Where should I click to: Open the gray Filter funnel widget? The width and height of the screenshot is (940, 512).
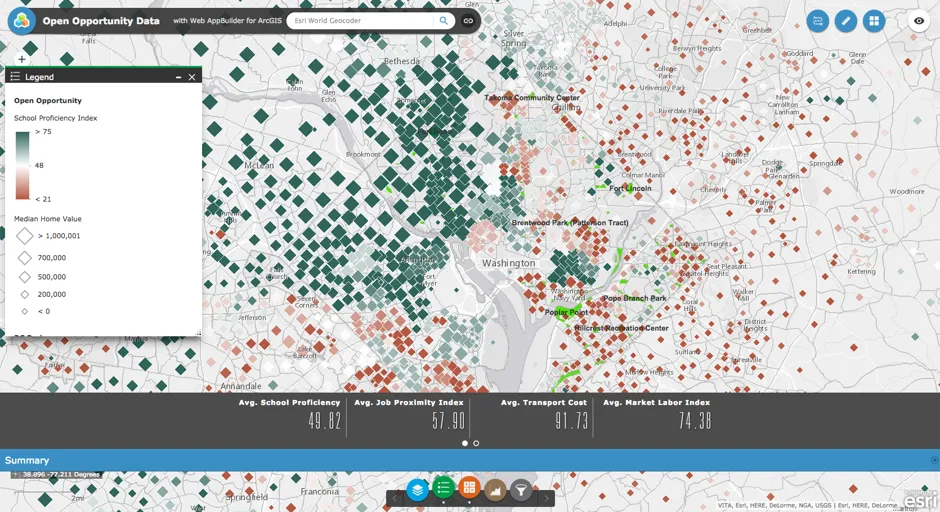click(x=522, y=490)
